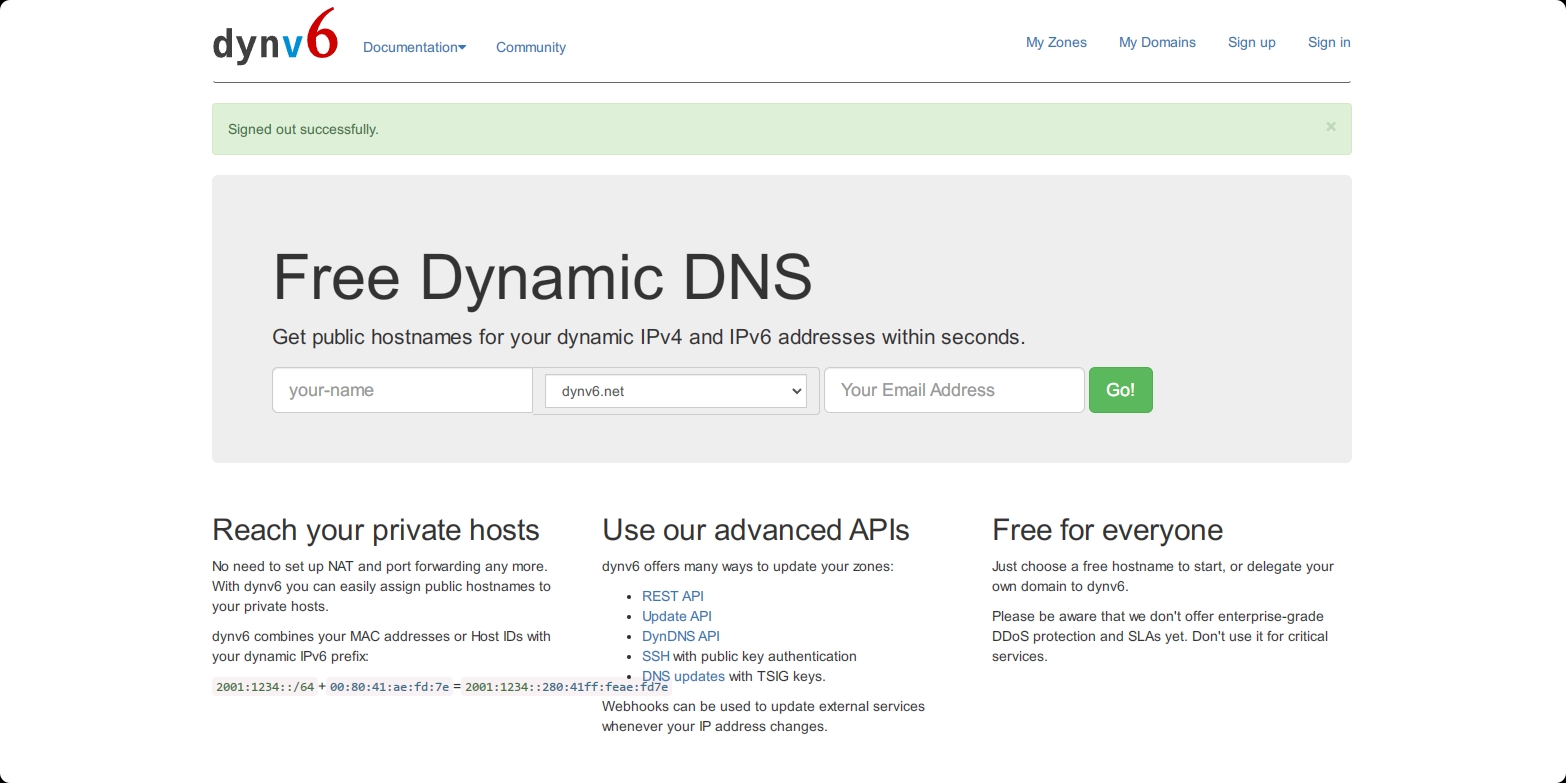
Task: Open the REST API link
Action: tap(673, 596)
